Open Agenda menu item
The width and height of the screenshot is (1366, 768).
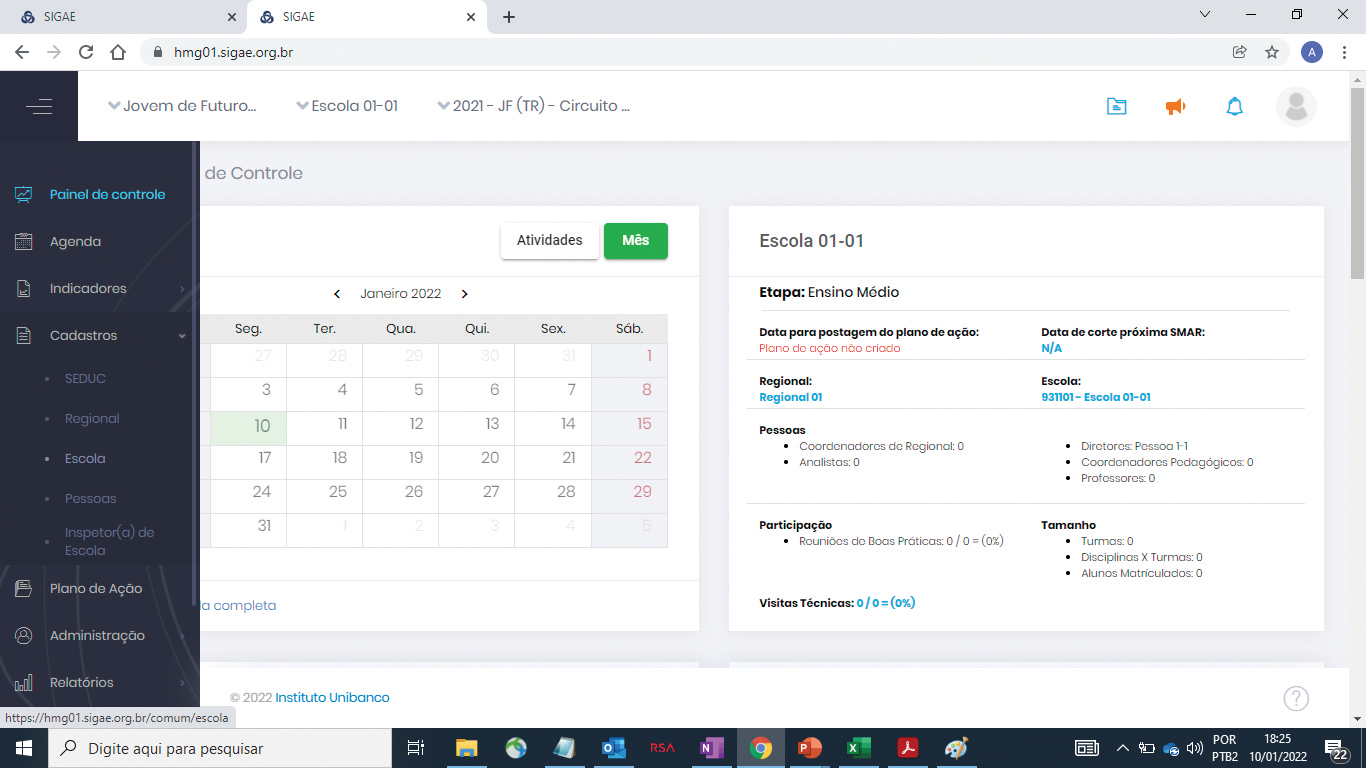tap(75, 242)
